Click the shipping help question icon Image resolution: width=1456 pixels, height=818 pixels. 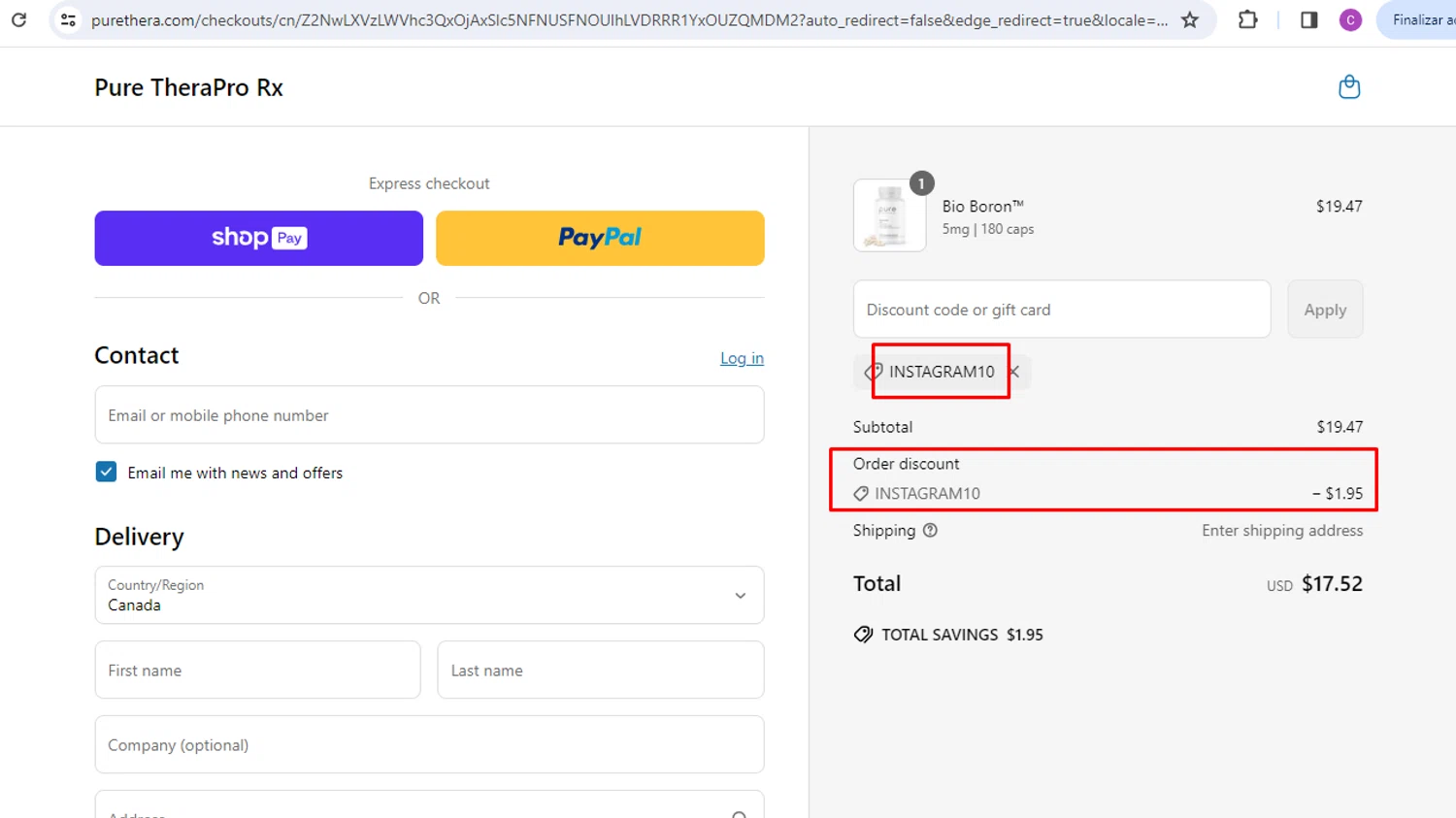930,531
